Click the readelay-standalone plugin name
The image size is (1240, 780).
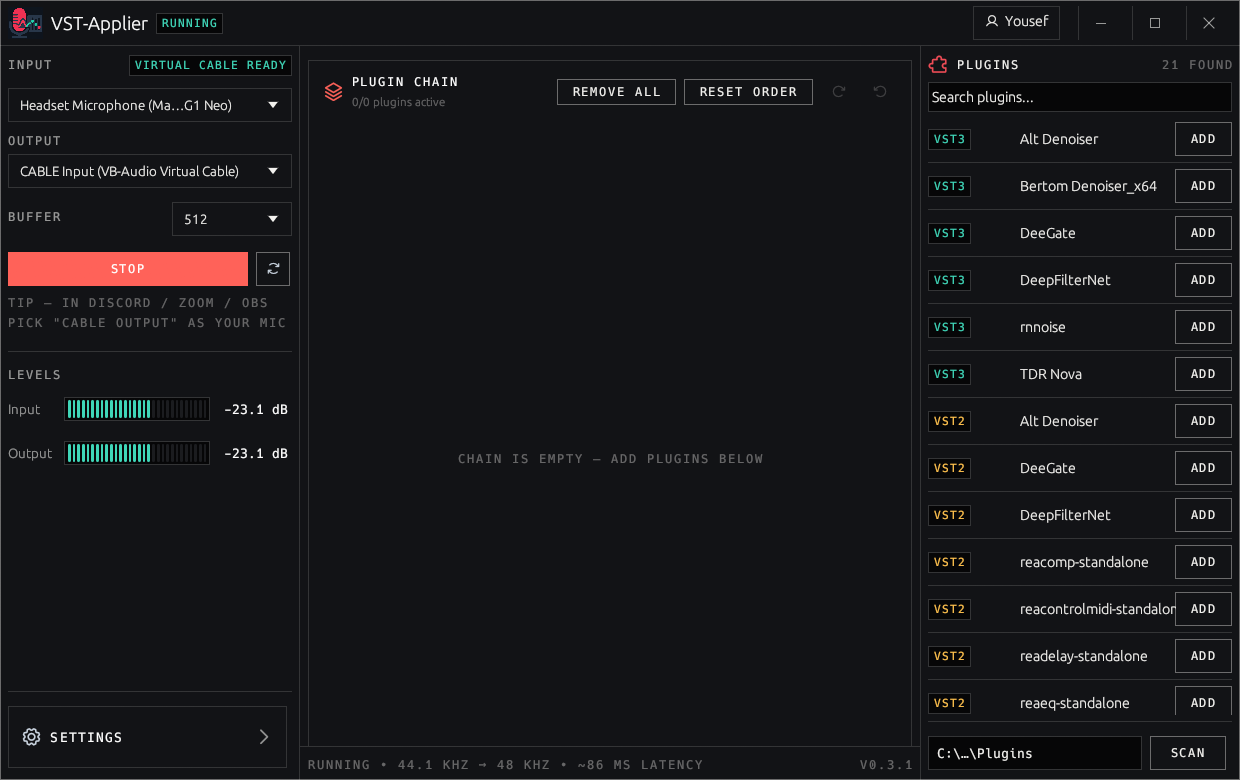pos(1084,656)
